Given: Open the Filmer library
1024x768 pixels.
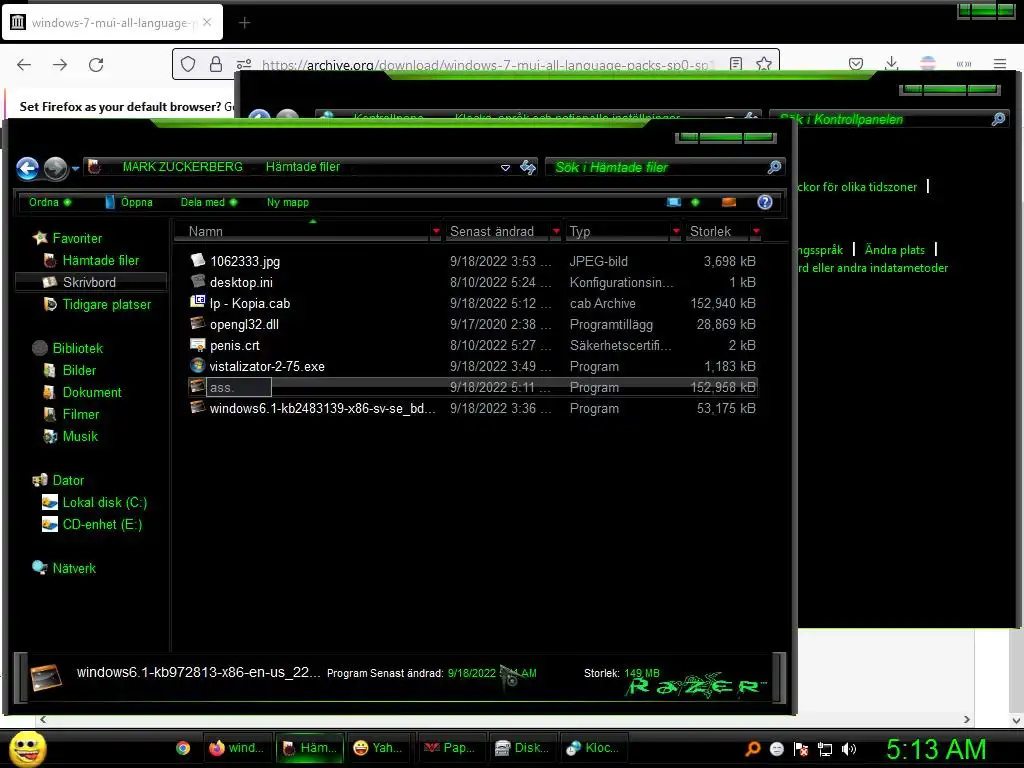Looking at the screenshot, I should coord(71,414).
